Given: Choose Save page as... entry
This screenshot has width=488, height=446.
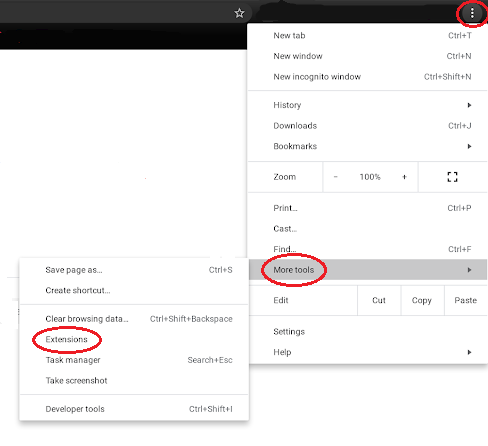Looking at the screenshot, I should pyautogui.click(x=134, y=270).
